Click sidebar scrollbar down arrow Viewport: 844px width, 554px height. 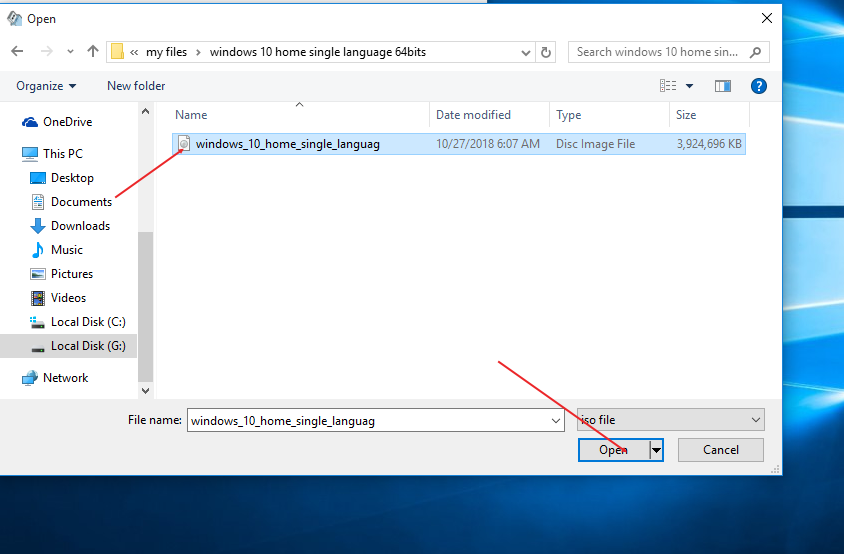(x=145, y=391)
